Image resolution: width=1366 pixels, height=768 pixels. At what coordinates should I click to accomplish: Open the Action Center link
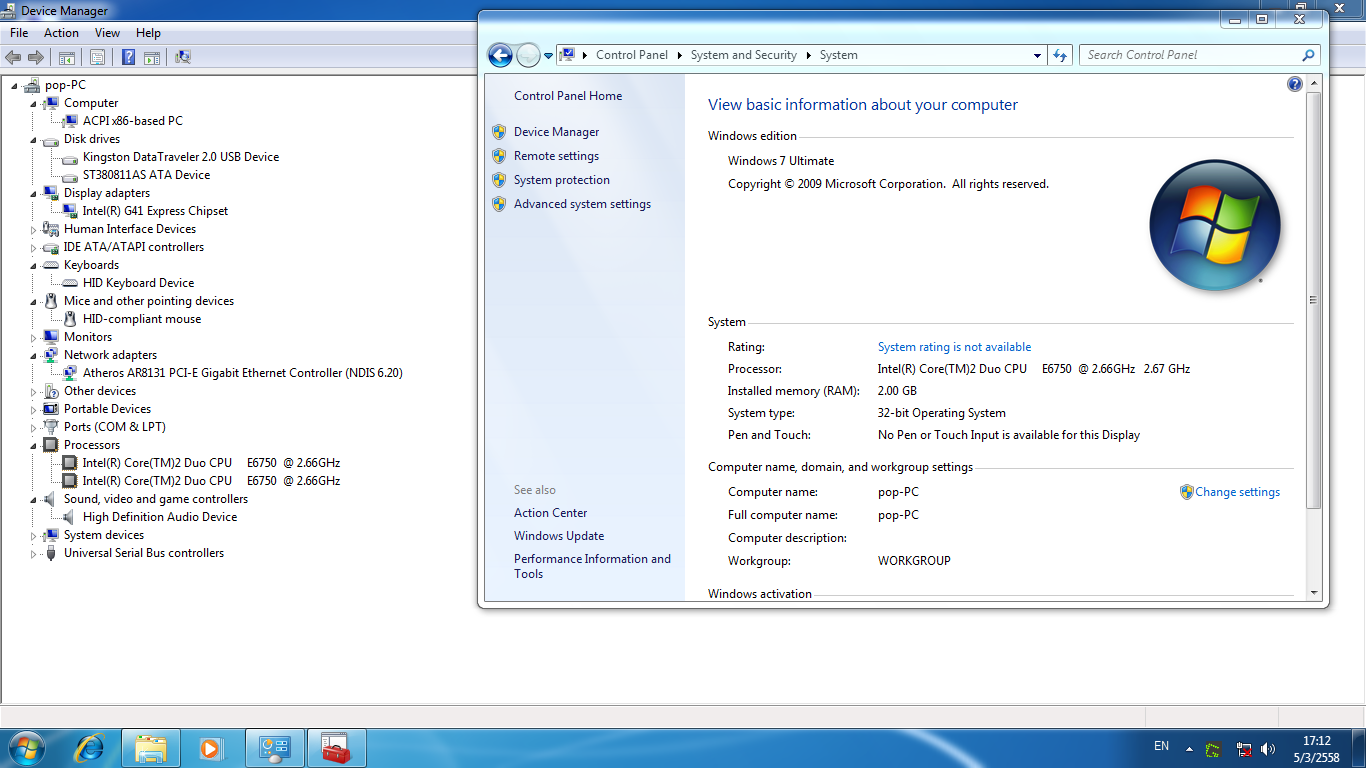click(550, 513)
